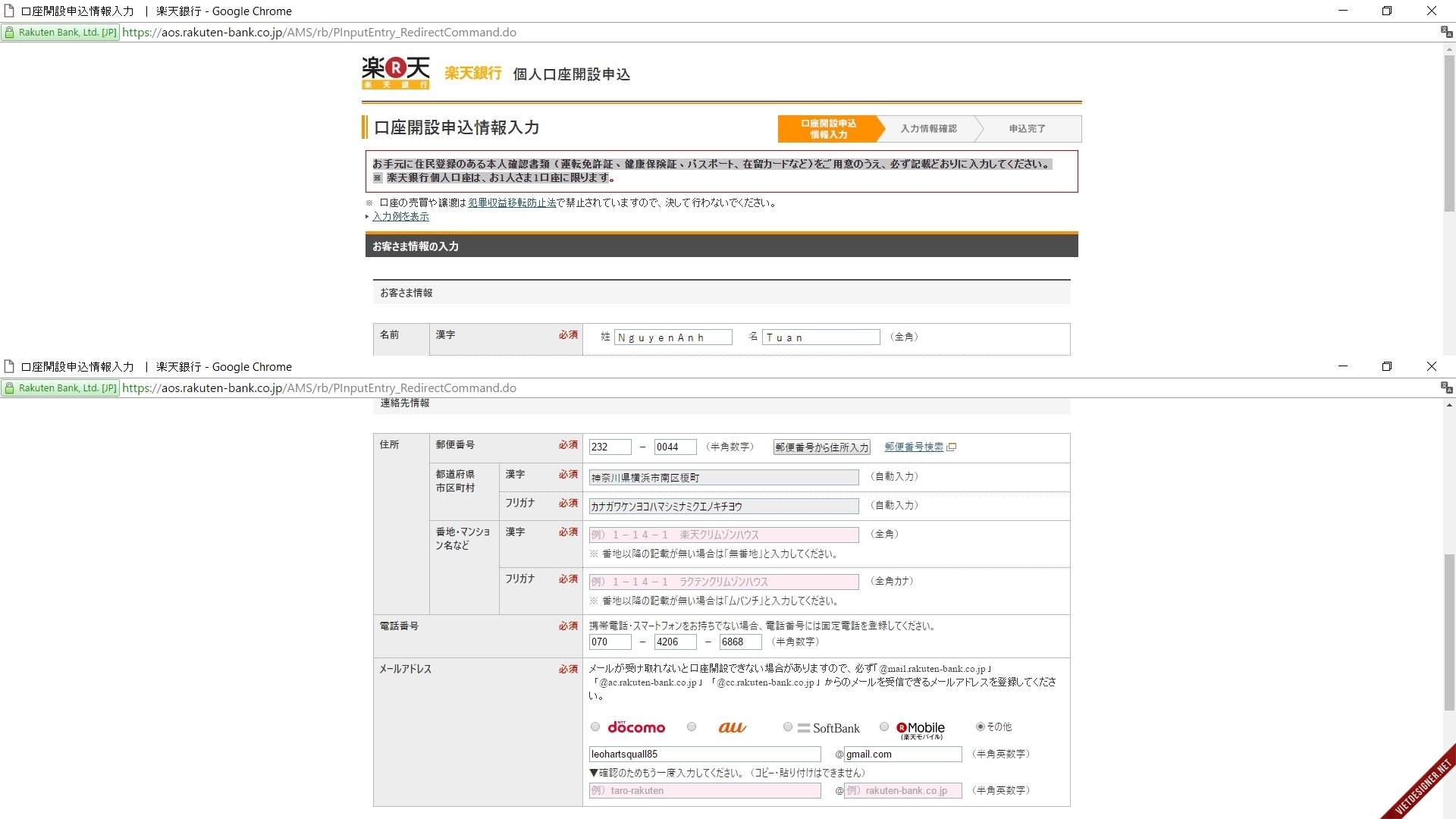Click the 電話番号 row label

tap(399, 626)
